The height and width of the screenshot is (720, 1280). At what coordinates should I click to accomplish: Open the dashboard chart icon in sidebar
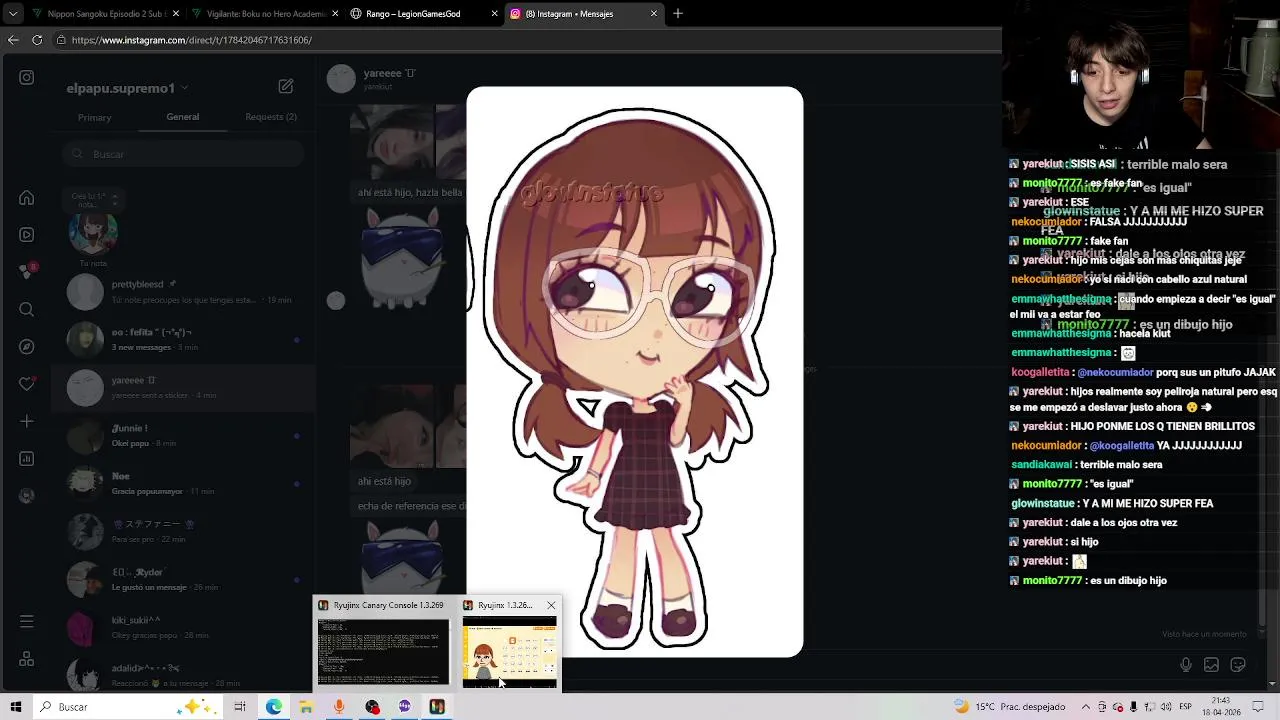point(27,459)
